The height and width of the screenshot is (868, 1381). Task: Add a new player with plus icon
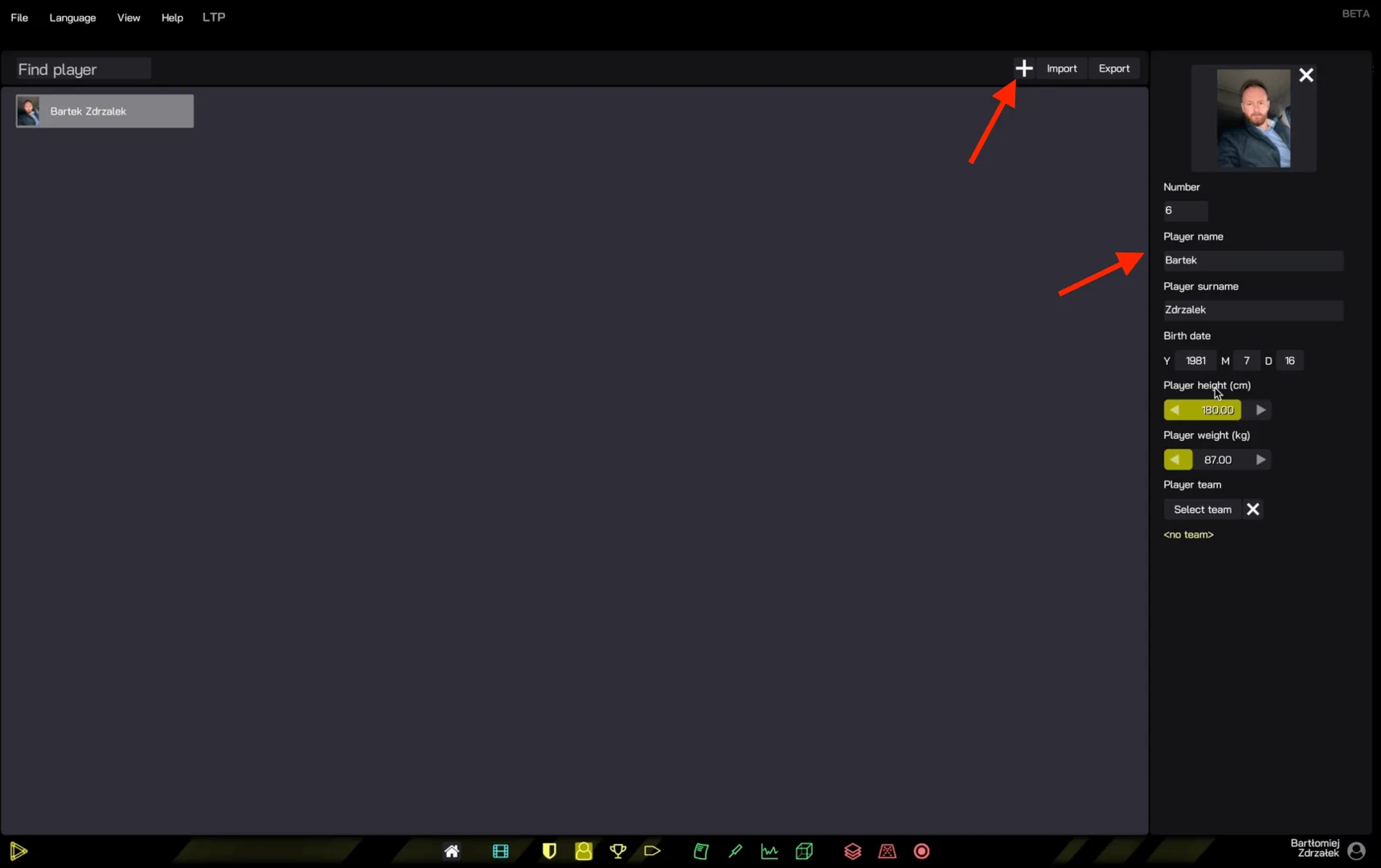click(1023, 68)
